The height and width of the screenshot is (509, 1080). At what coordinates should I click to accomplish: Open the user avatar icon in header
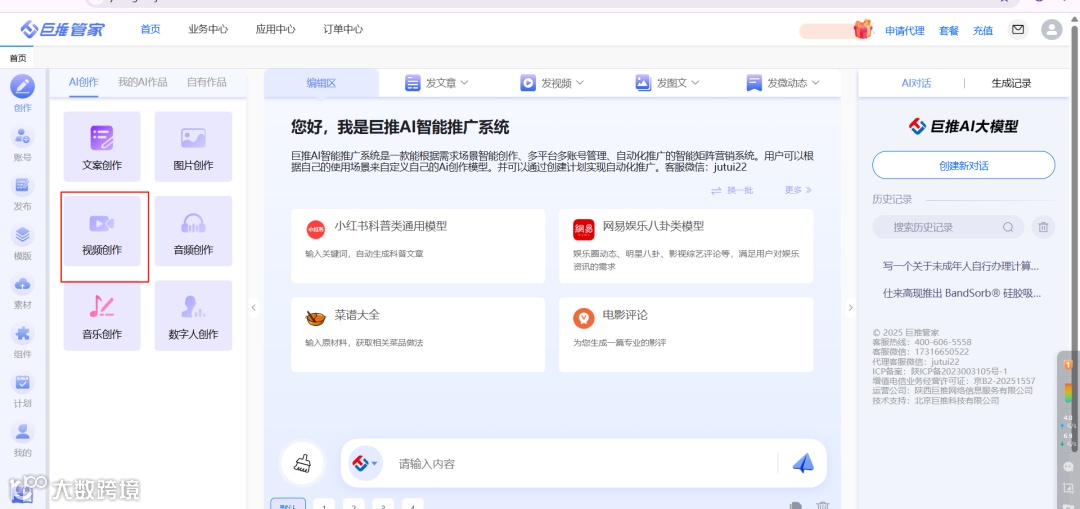pyautogui.click(x=1051, y=30)
